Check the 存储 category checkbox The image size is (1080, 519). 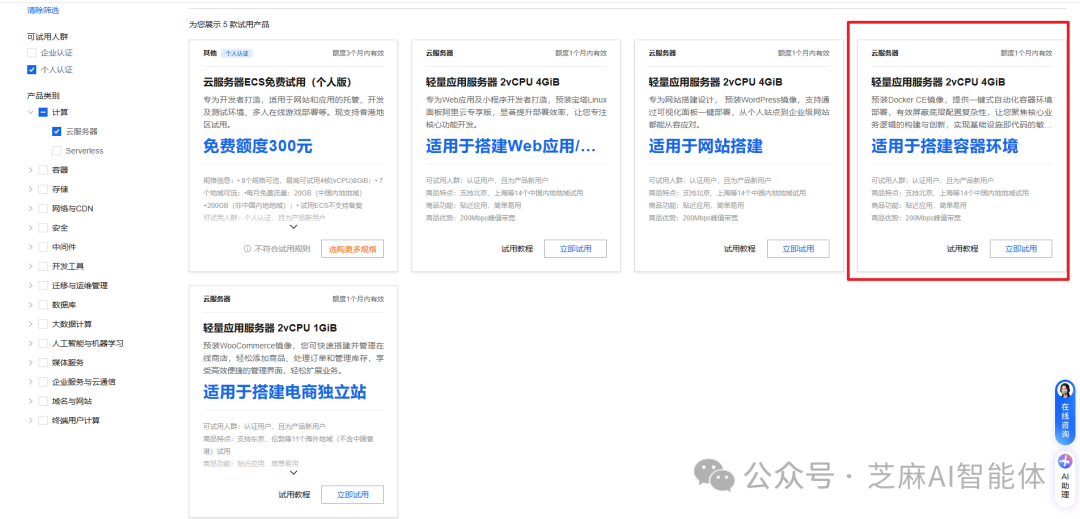pos(43,189)
